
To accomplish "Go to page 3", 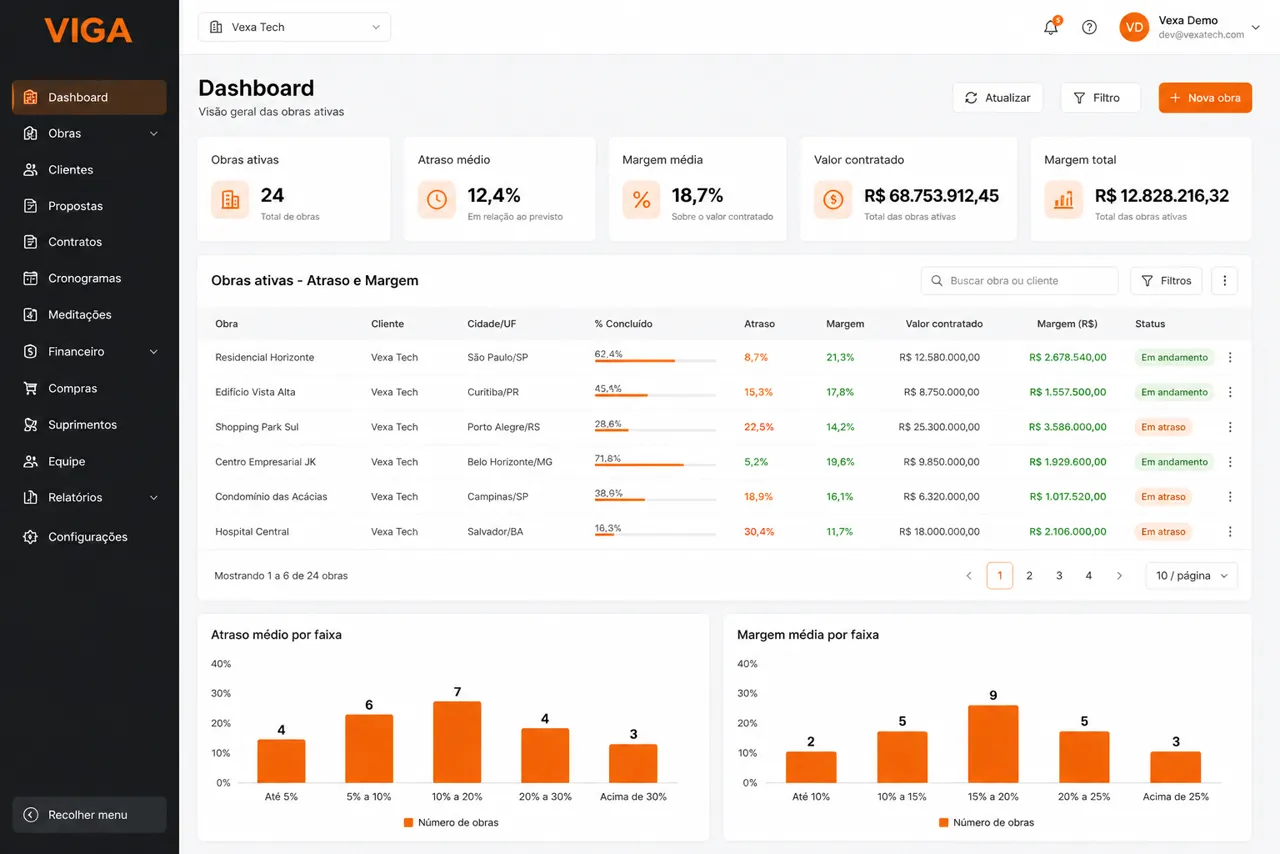I will click(x=1059, y=576).
